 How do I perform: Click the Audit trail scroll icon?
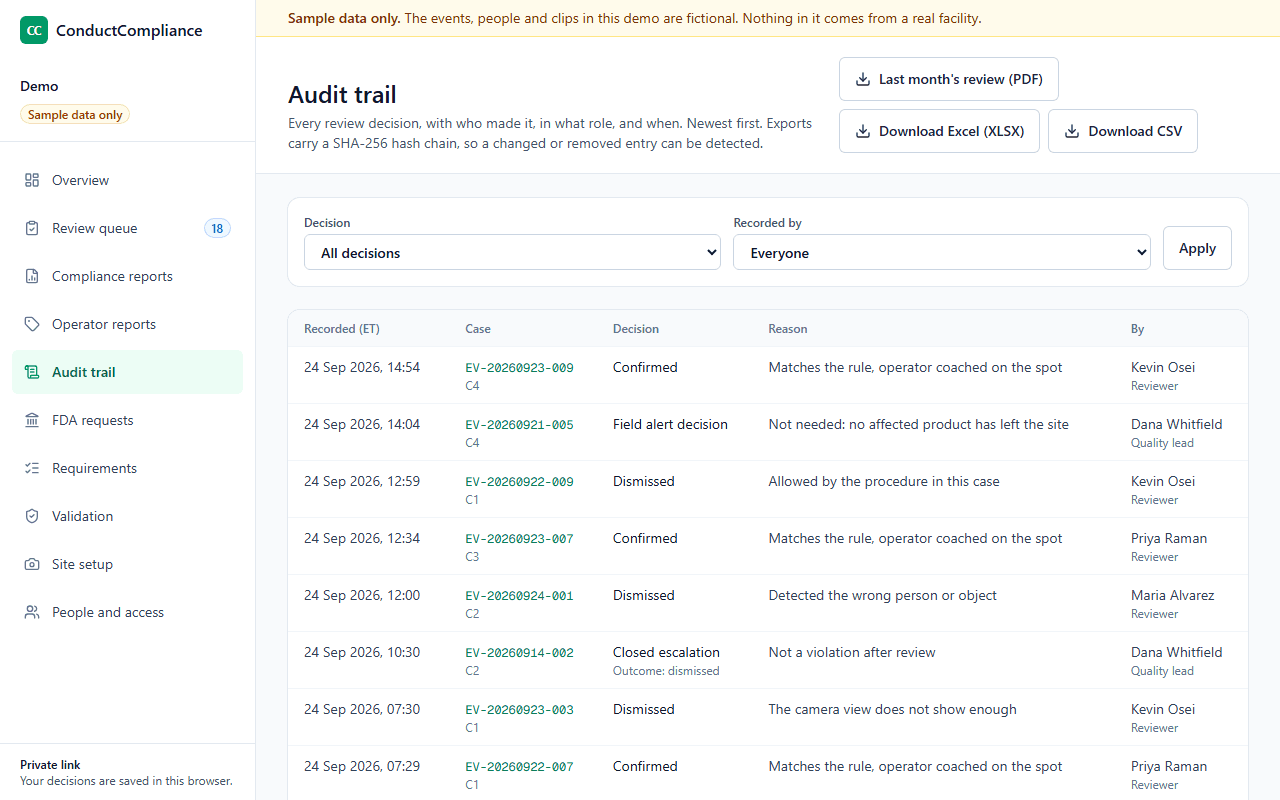click(x=32, y=372)
